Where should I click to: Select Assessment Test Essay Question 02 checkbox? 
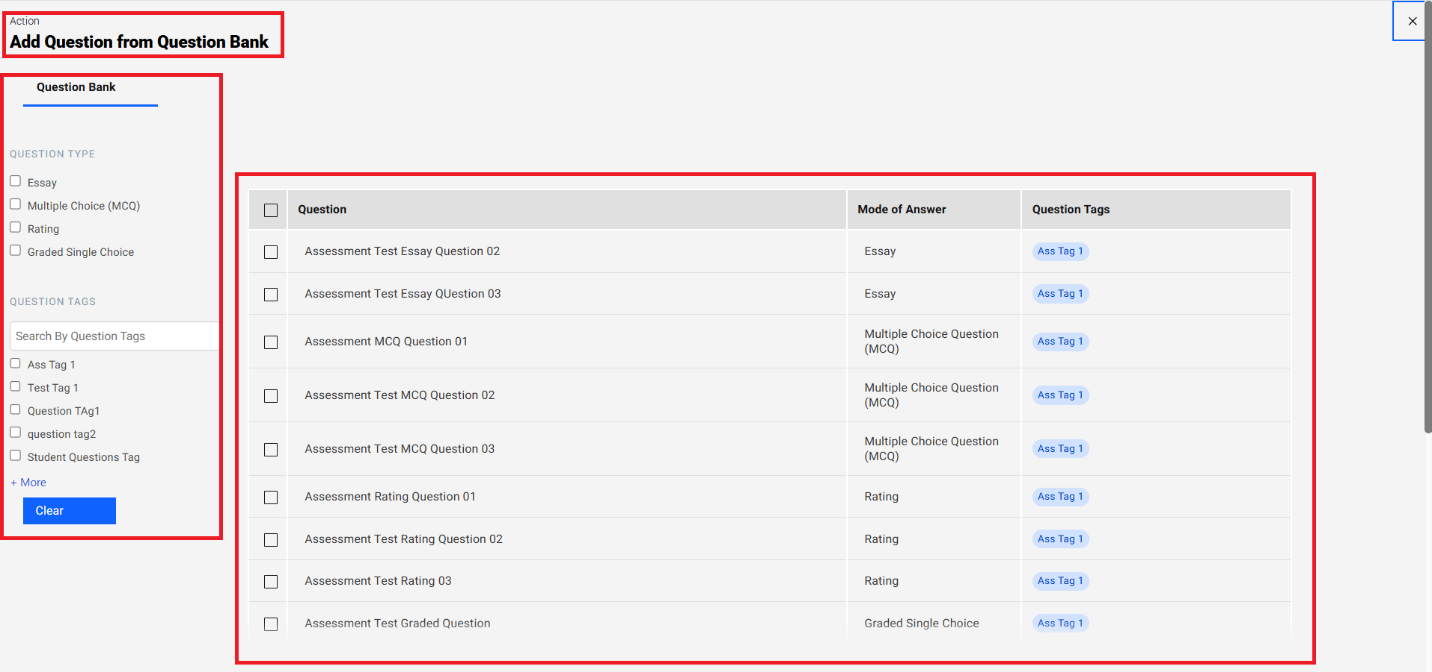pyautogui.click(x=271, y=252)
